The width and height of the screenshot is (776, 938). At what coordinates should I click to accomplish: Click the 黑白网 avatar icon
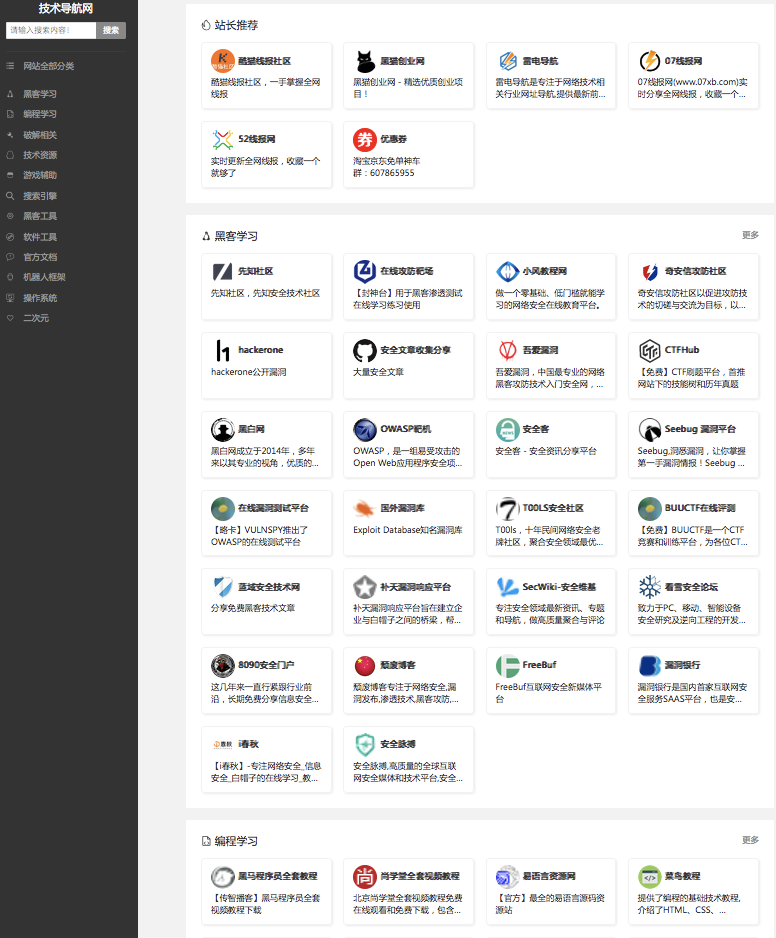(x=223, y=430)
